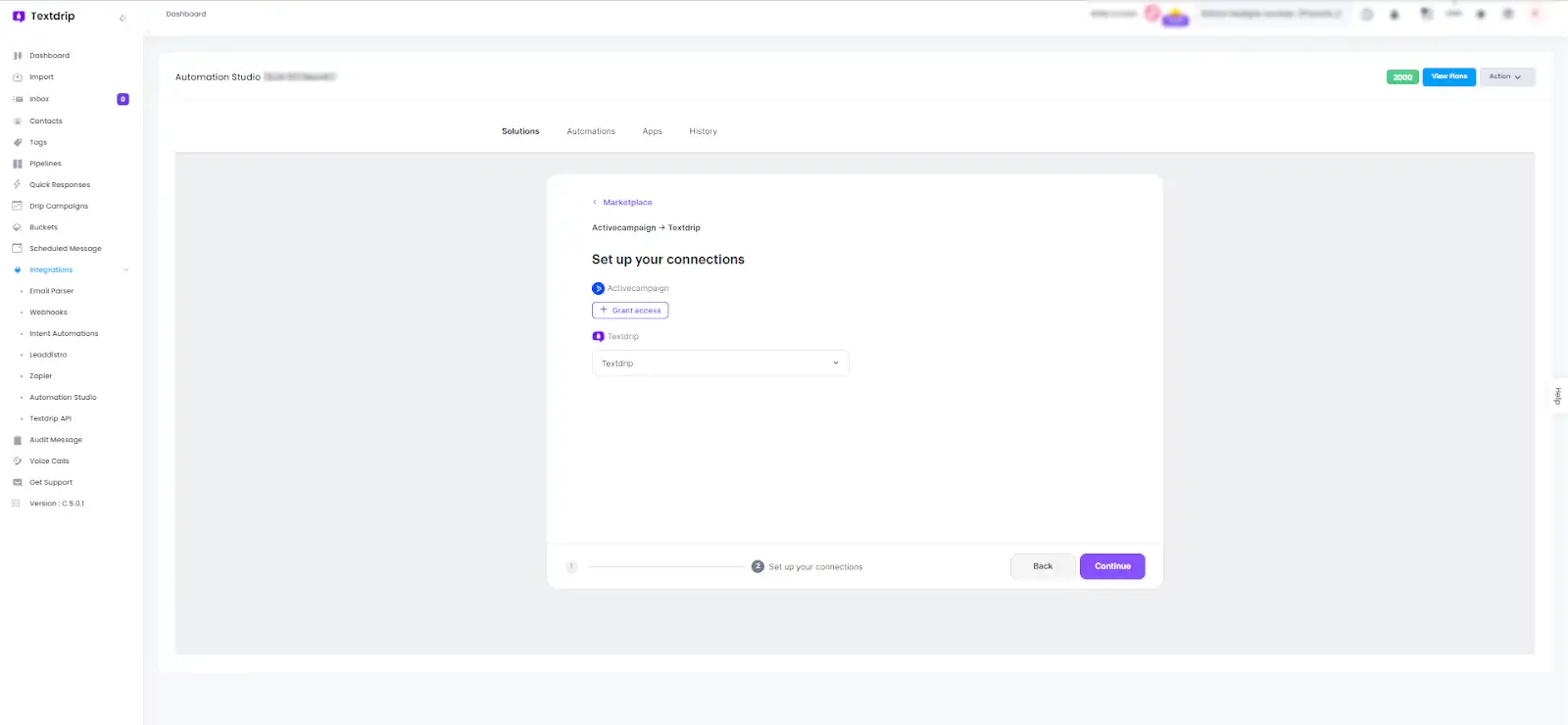Open Email Parser in the Integrations submenu
1568x725 pixels.
pyautogui.click(x=51, y=291)
